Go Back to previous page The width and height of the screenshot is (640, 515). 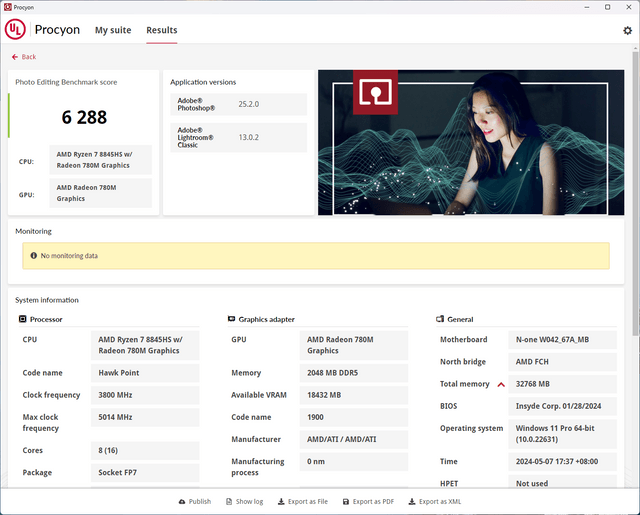click(x=24, y=57)
